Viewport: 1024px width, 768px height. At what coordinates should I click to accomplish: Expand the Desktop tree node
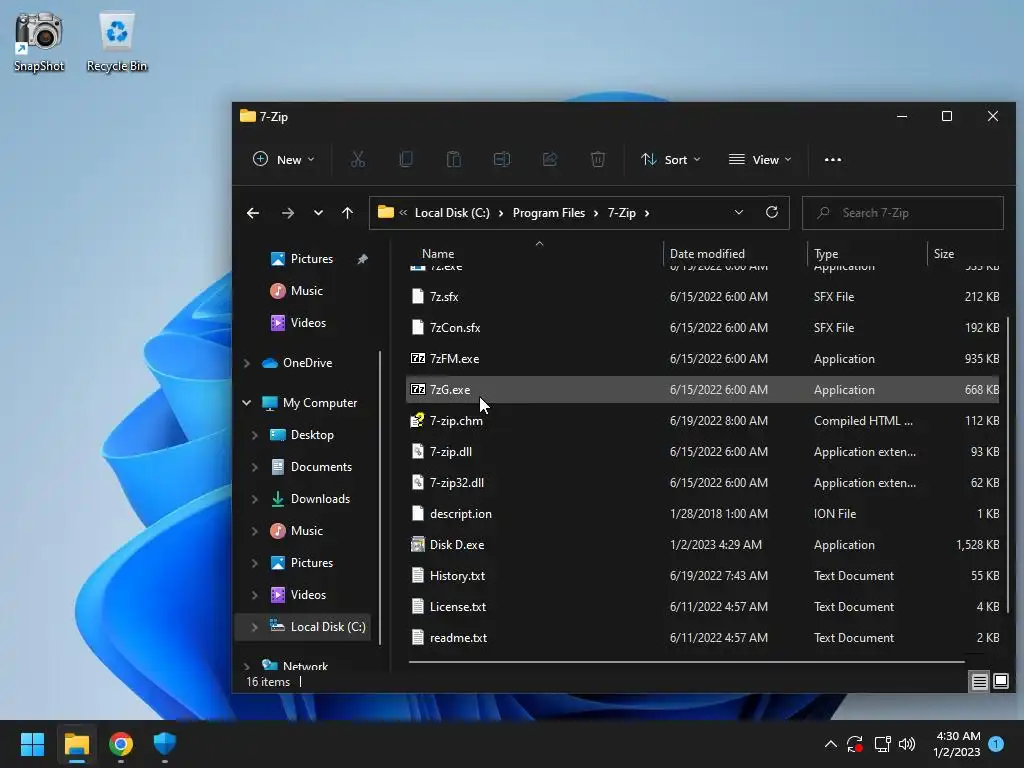(x=255, y=435)
